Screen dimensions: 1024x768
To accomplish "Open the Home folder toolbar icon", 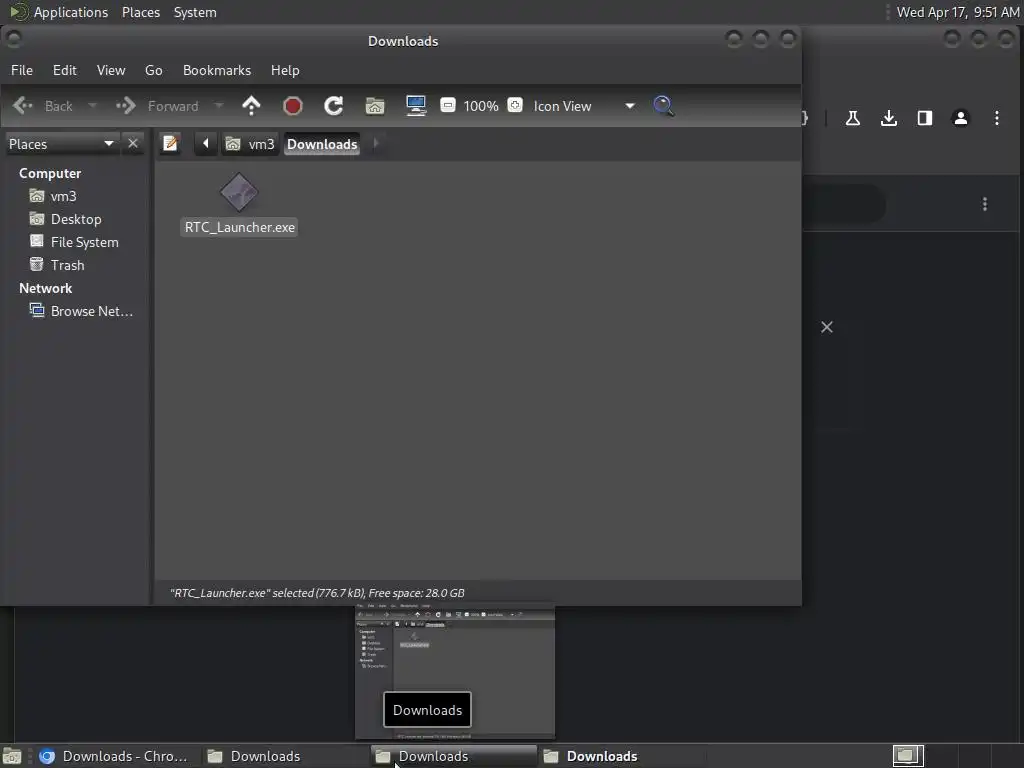I will [375, 106].
